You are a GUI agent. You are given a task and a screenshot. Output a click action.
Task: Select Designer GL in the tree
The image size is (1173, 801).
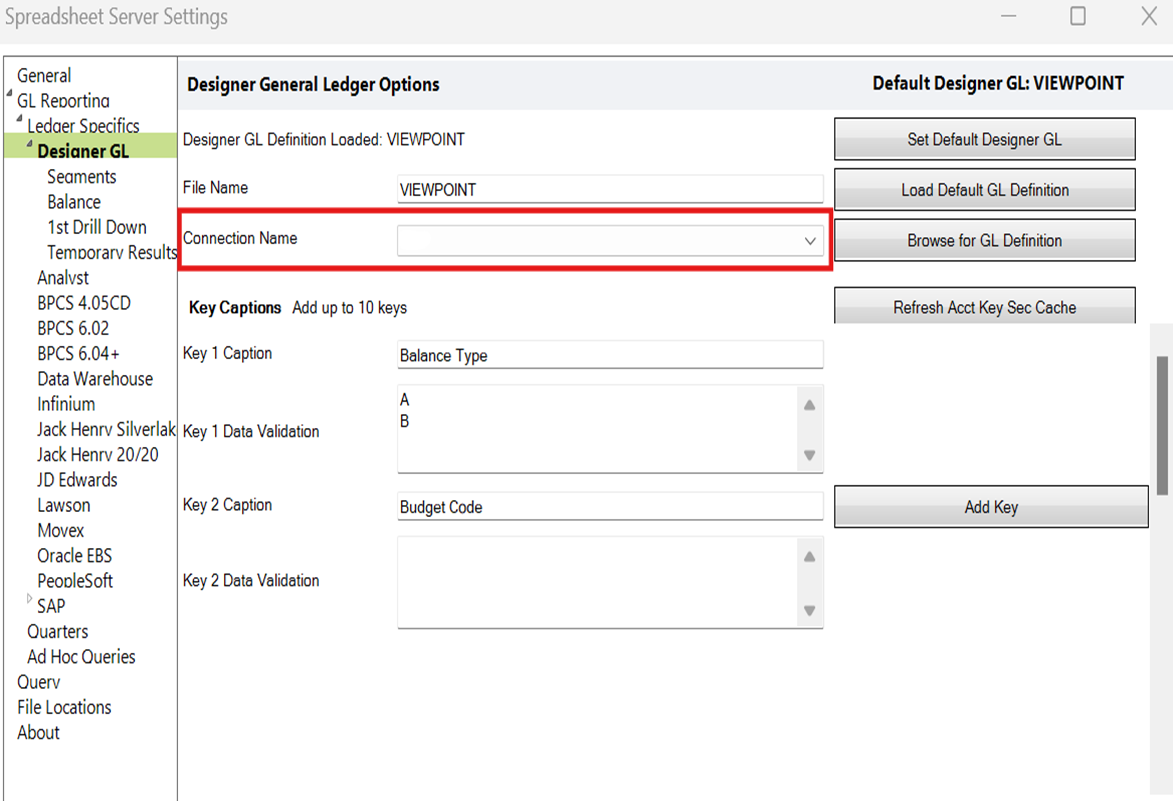click(x=83, y=151)
